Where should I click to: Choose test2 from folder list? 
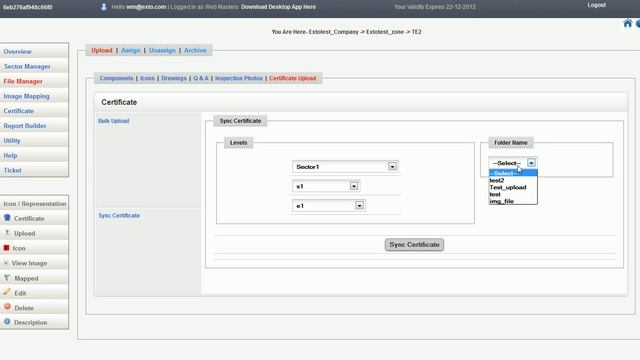click(x=513, y=180)
